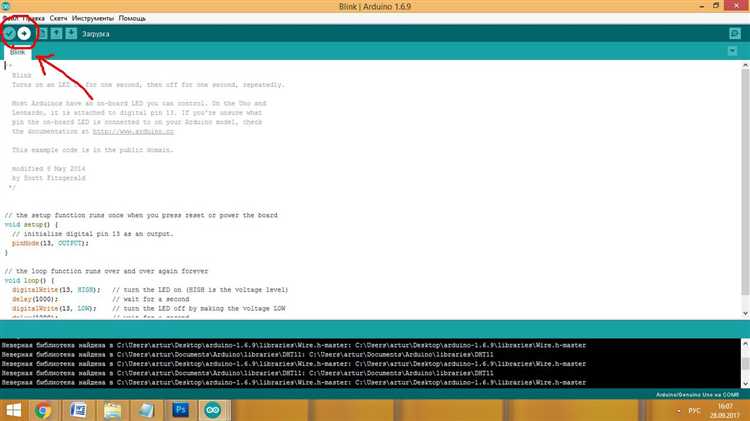Click the console scrollbar up arrow

pyautogui.click(x=745, y=343)
